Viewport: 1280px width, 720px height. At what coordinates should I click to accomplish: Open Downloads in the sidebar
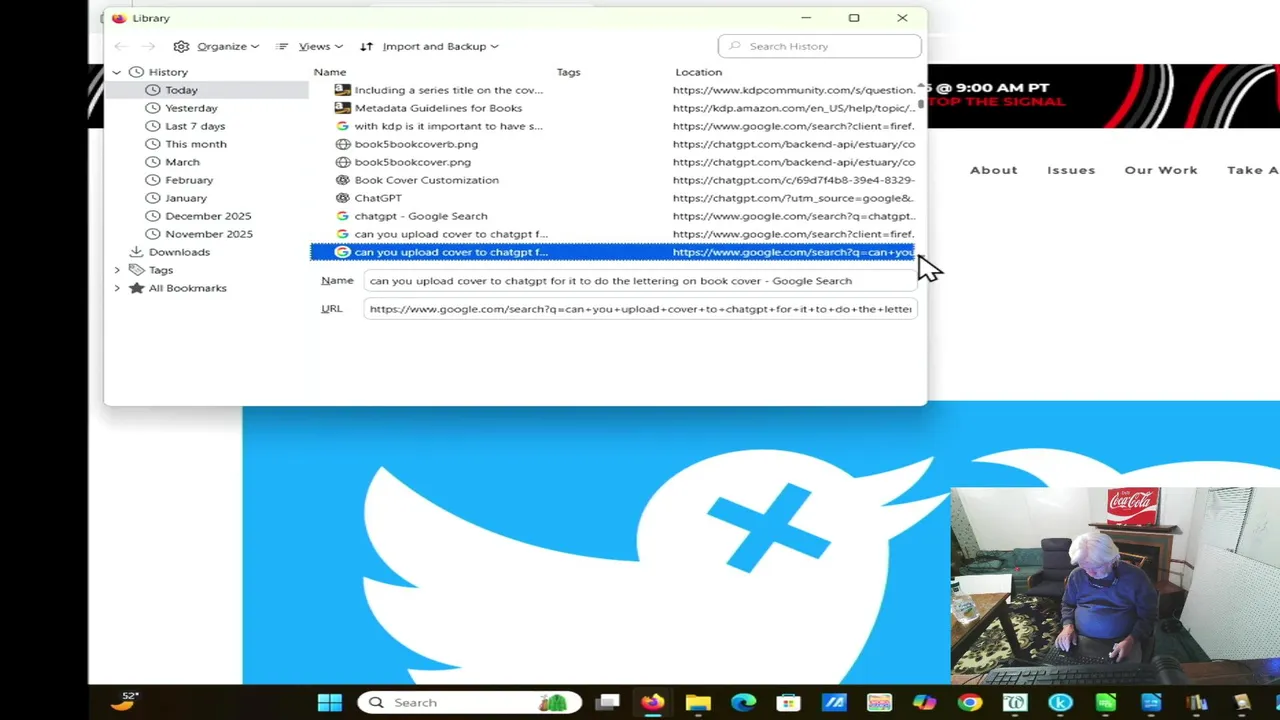coord(179,252)
